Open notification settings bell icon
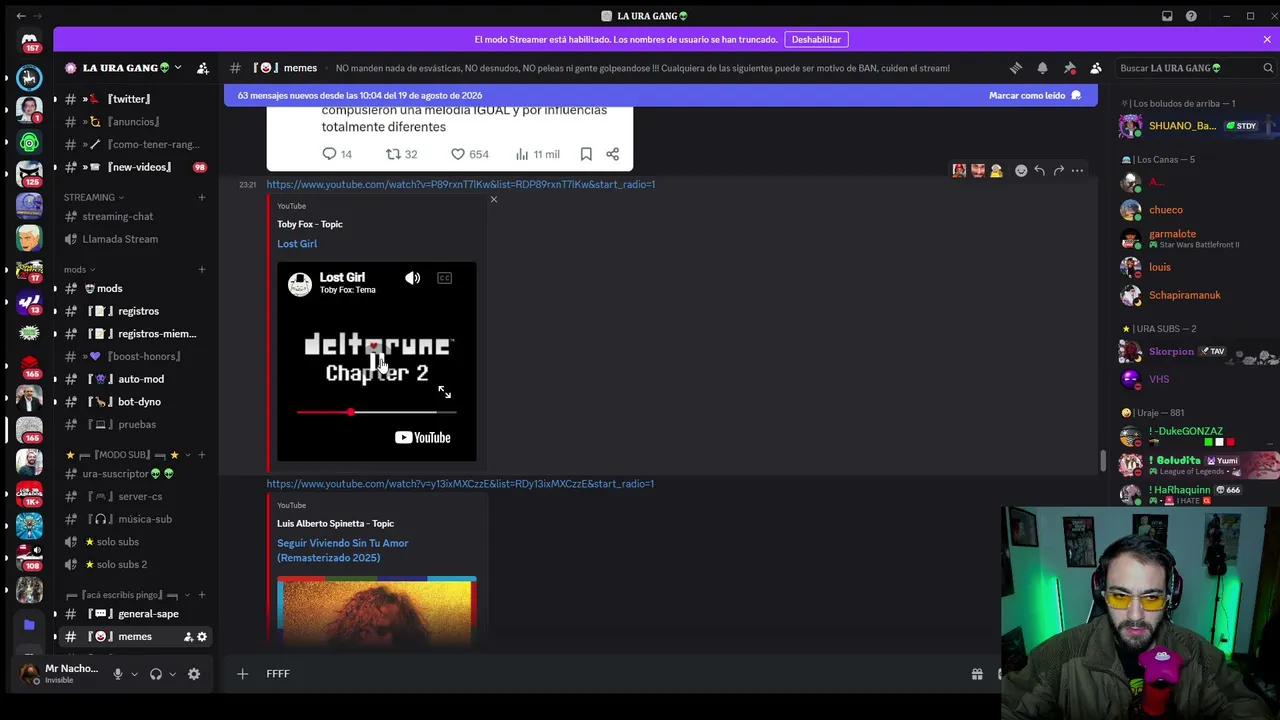This screenshot has height=720, width=1280. pos(1043,68)
